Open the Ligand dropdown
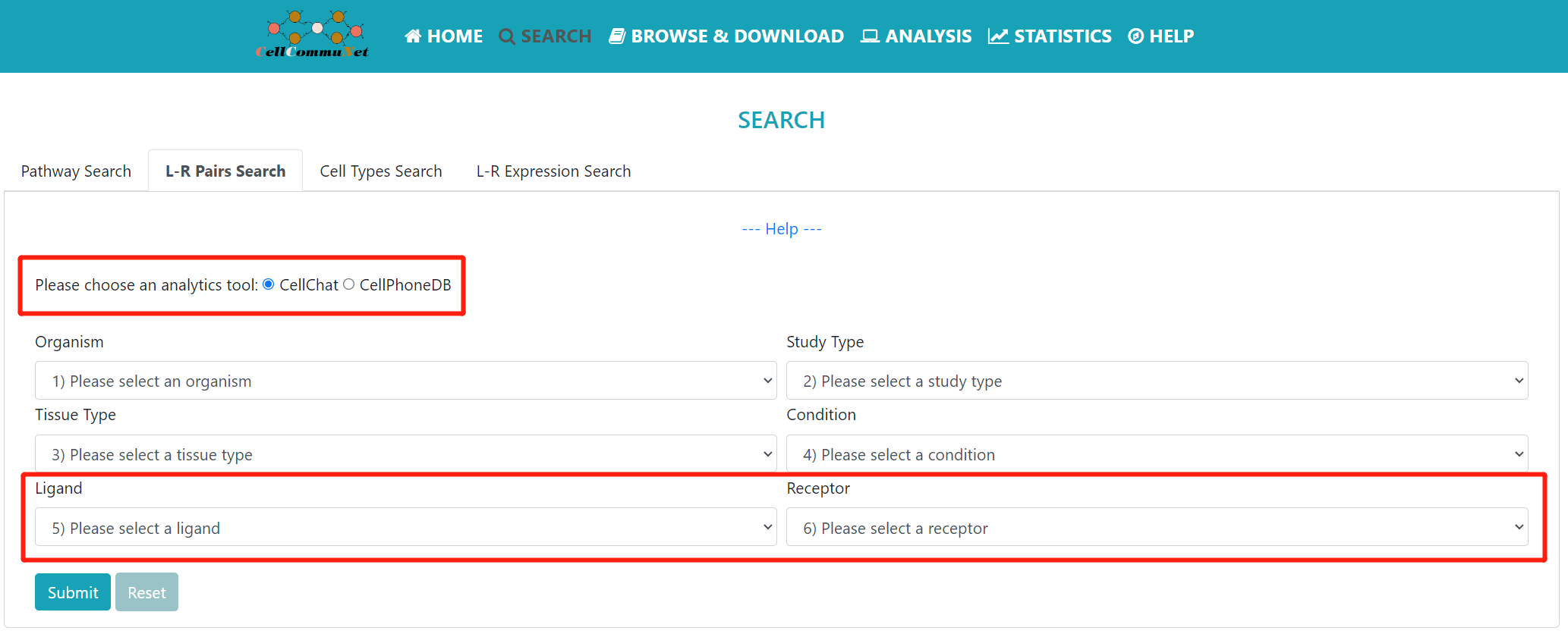Image resolution: width=1568 pixels, height=634 pixels. click(405, 527)
